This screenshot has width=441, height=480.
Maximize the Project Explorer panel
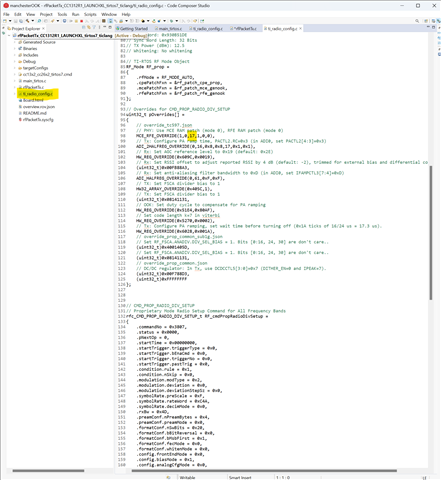click(110, 27)
